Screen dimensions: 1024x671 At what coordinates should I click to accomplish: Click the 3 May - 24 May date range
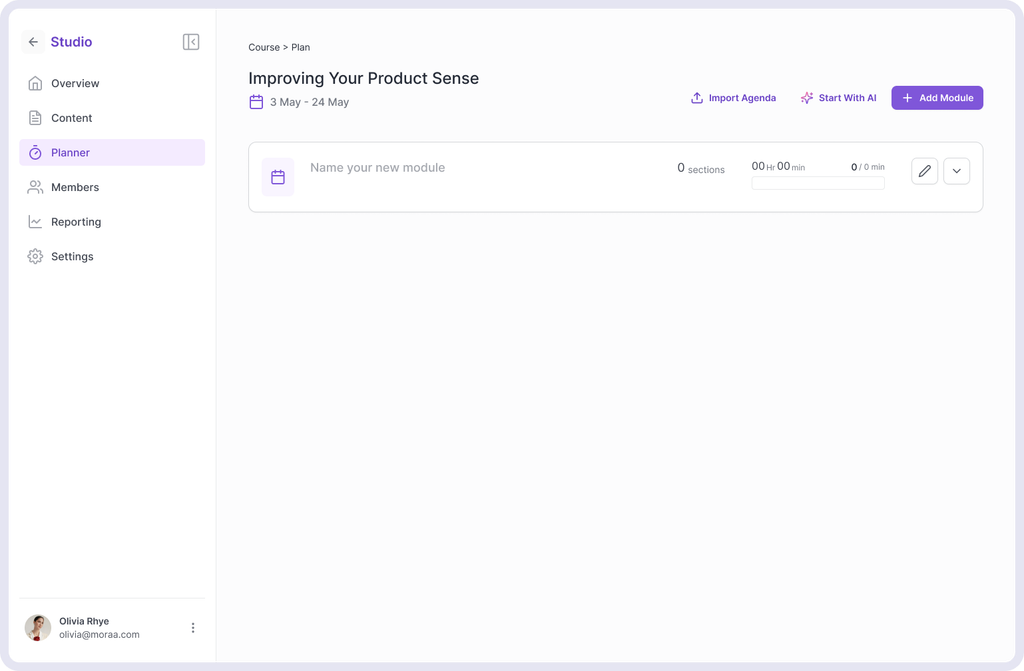(310, 102)
